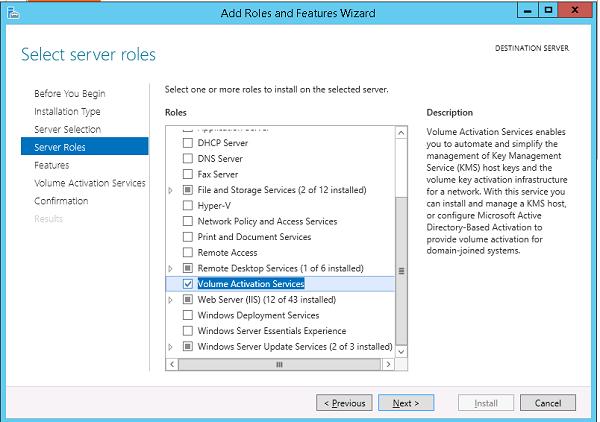
Task: Expand File and Storage Services node
Action: tap(171, 190)
